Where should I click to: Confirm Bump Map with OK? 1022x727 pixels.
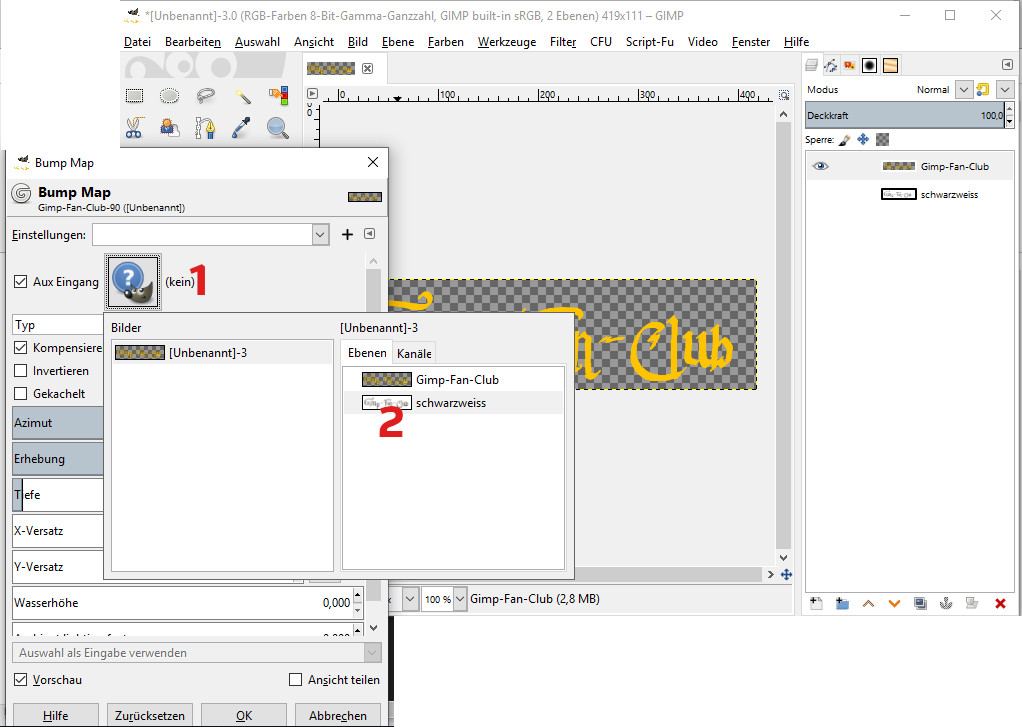(x=244, y=715)
